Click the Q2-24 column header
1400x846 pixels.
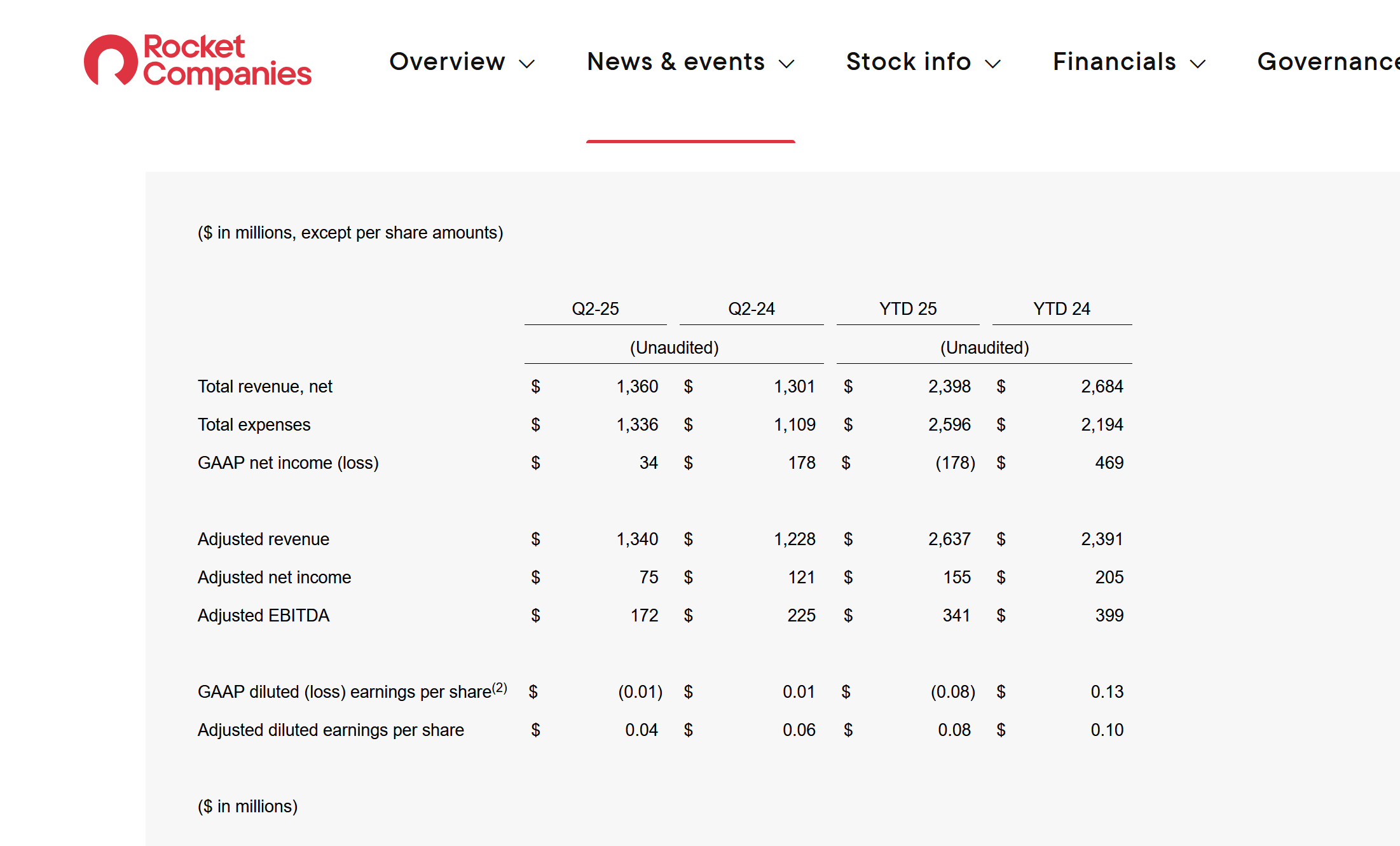tap(751, 309)
